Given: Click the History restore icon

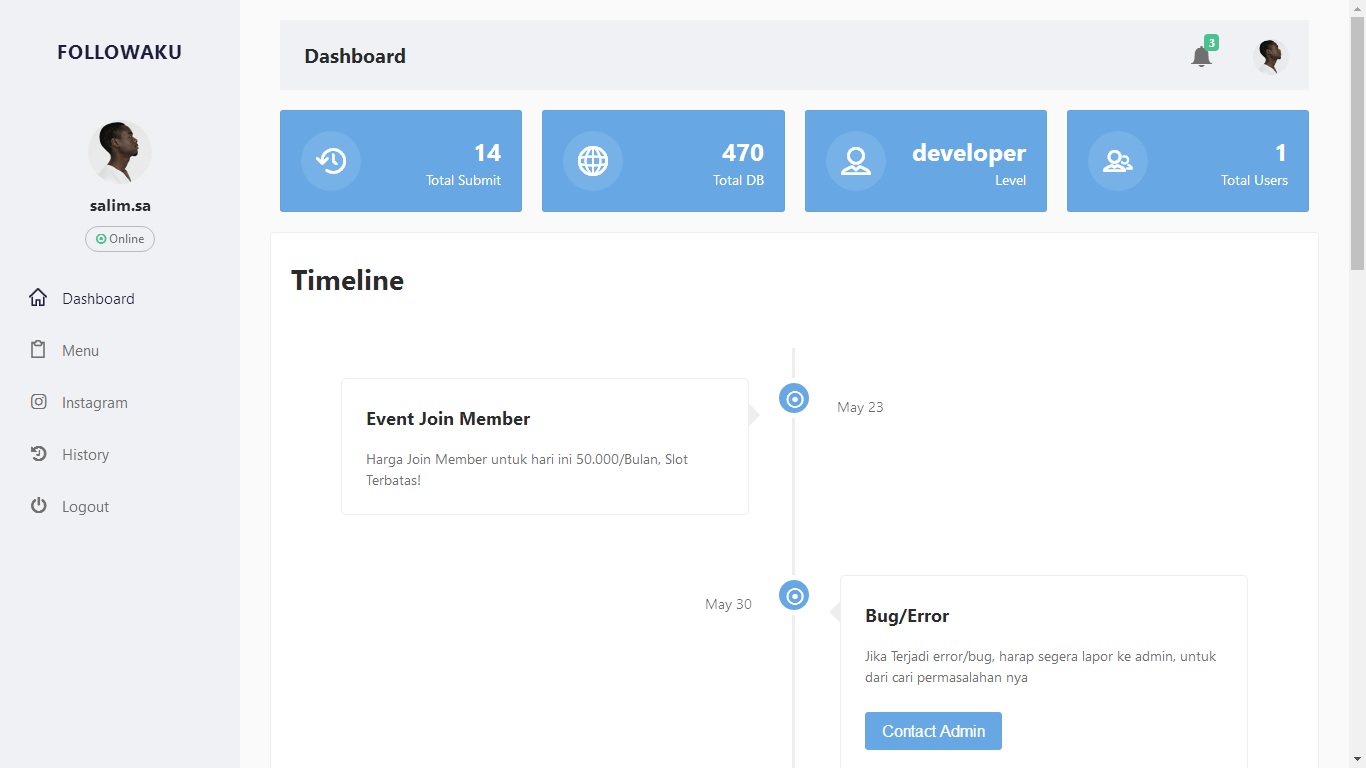Looking at the screenshot, I should 37,454.
